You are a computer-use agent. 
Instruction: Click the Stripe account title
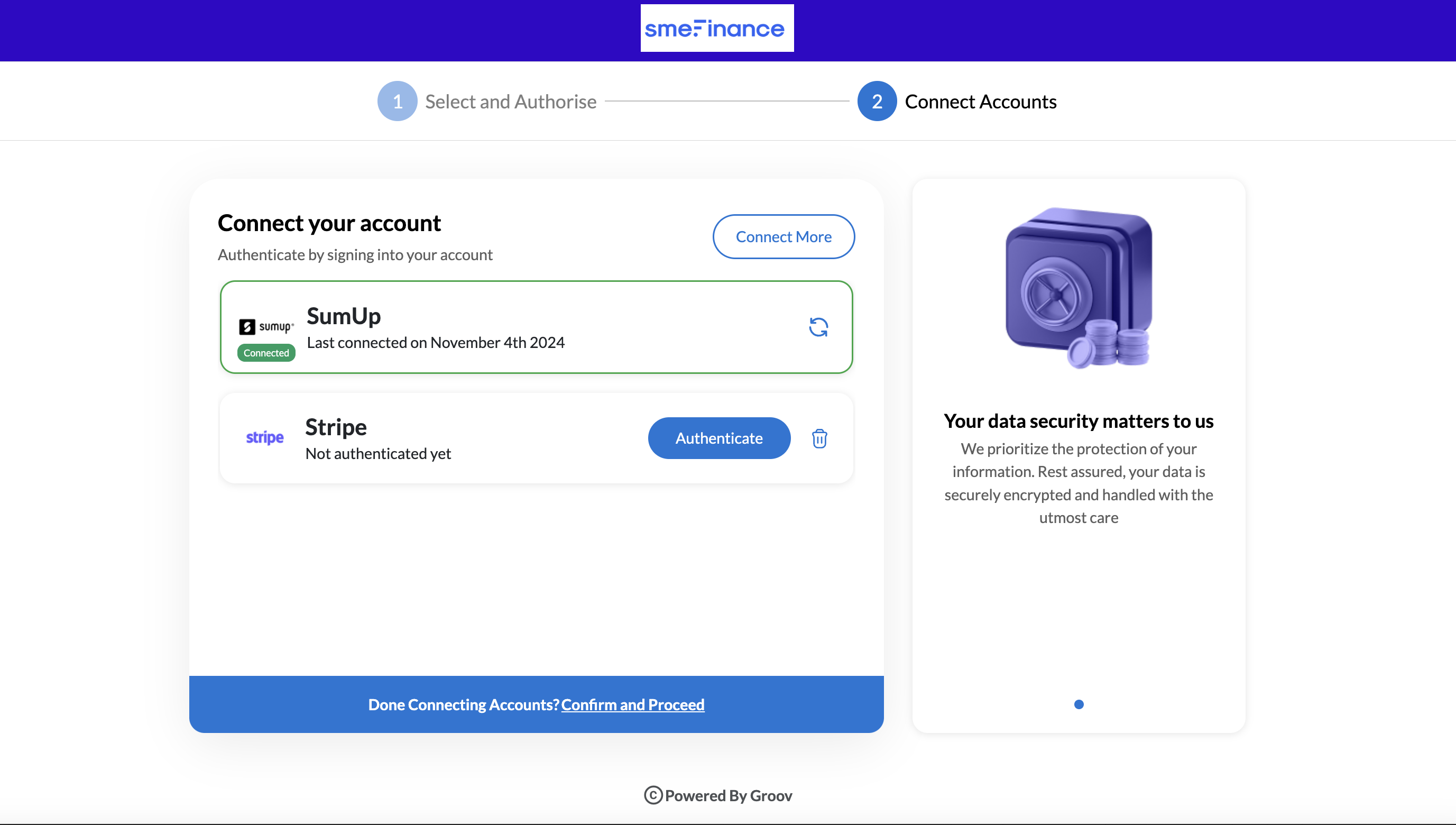coord(336,427)
